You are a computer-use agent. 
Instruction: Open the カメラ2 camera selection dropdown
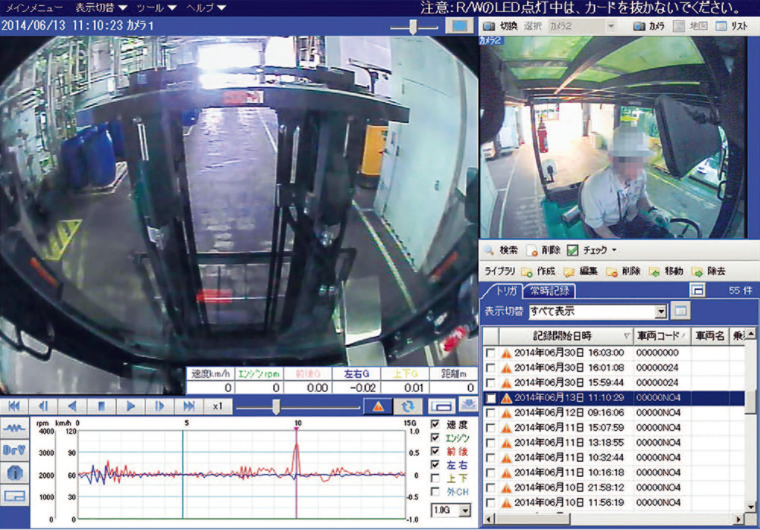coord(611,25)
